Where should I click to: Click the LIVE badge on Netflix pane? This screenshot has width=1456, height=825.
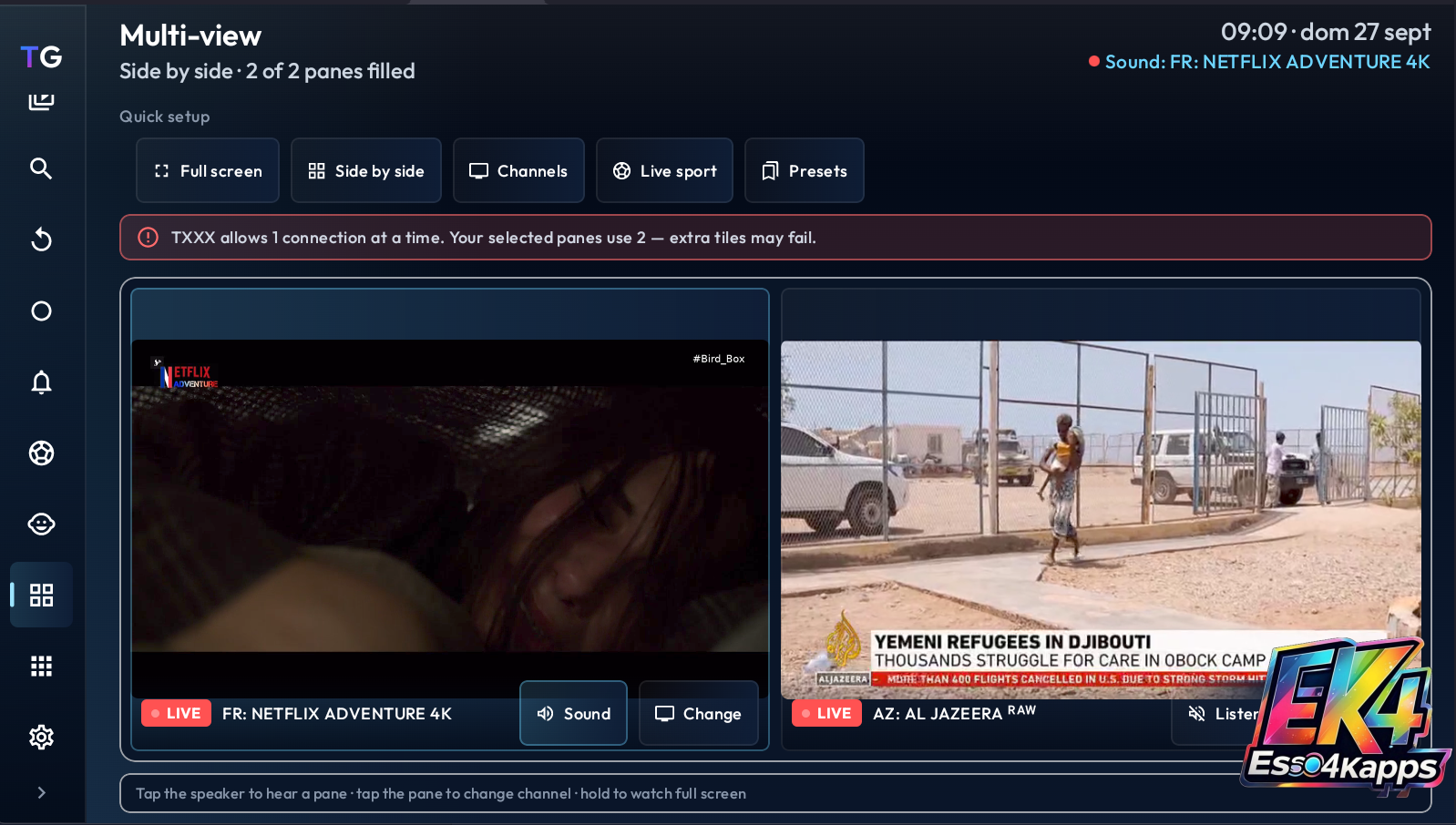pyautogui.click(x=176, y=713)
